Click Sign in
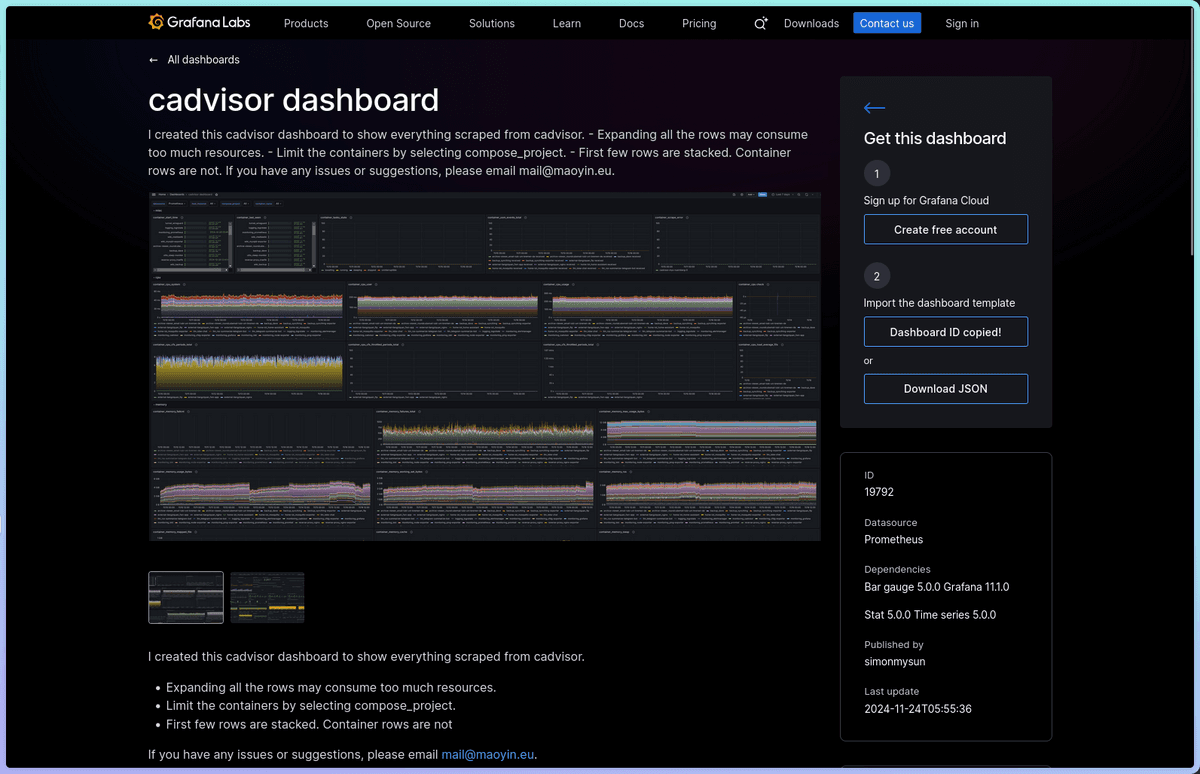 click(962, 23)
